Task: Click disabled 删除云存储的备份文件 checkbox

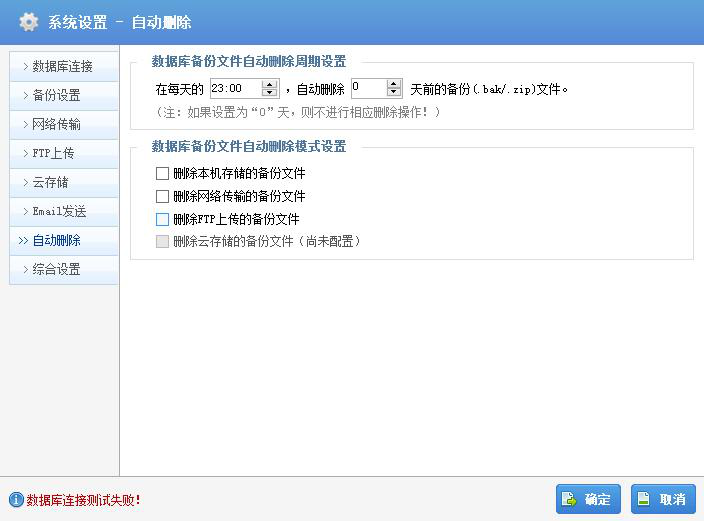Action: coord(162,242)
